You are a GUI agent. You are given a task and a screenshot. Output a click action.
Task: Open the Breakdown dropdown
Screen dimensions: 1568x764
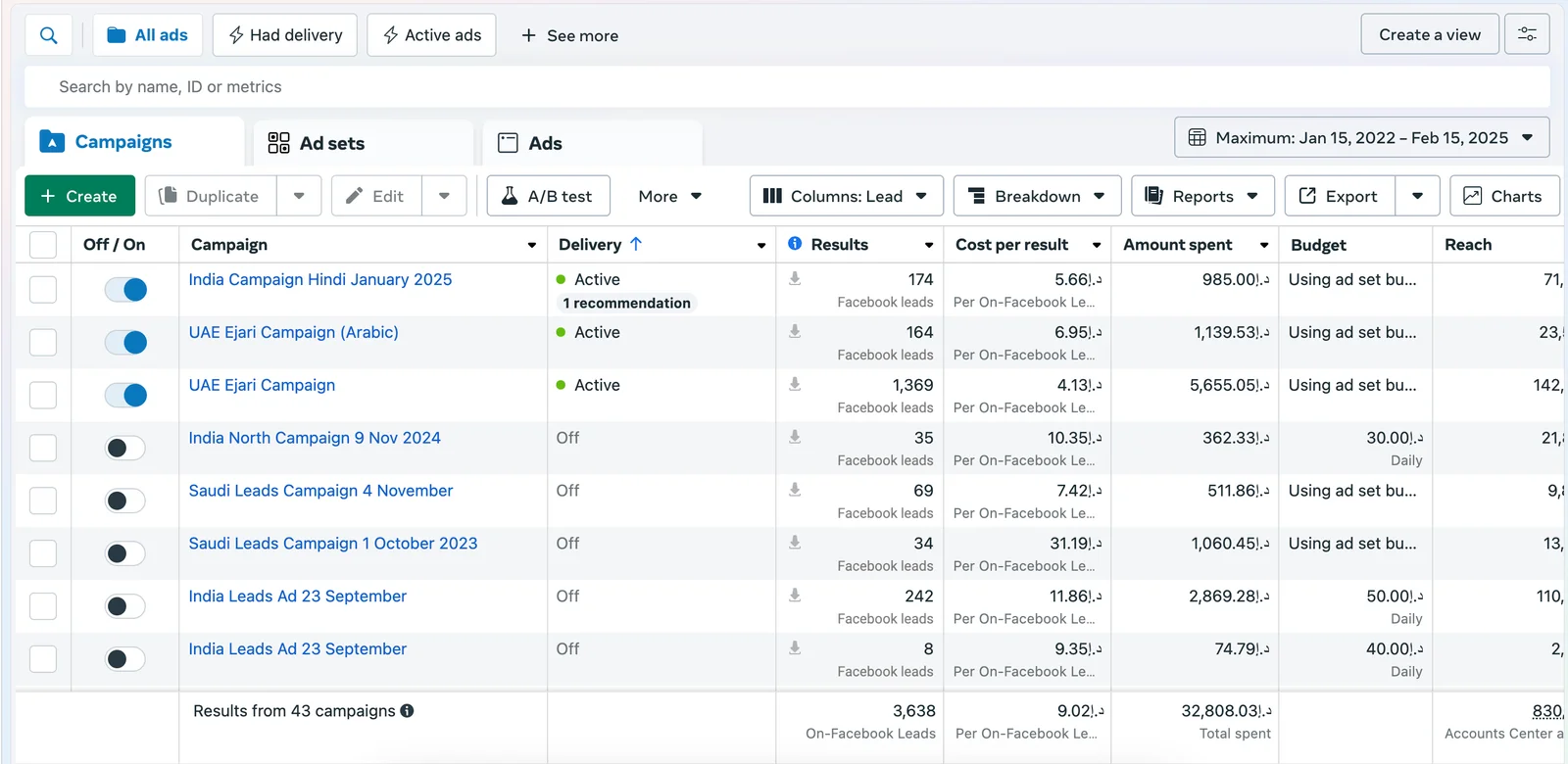click(1038, 196)
